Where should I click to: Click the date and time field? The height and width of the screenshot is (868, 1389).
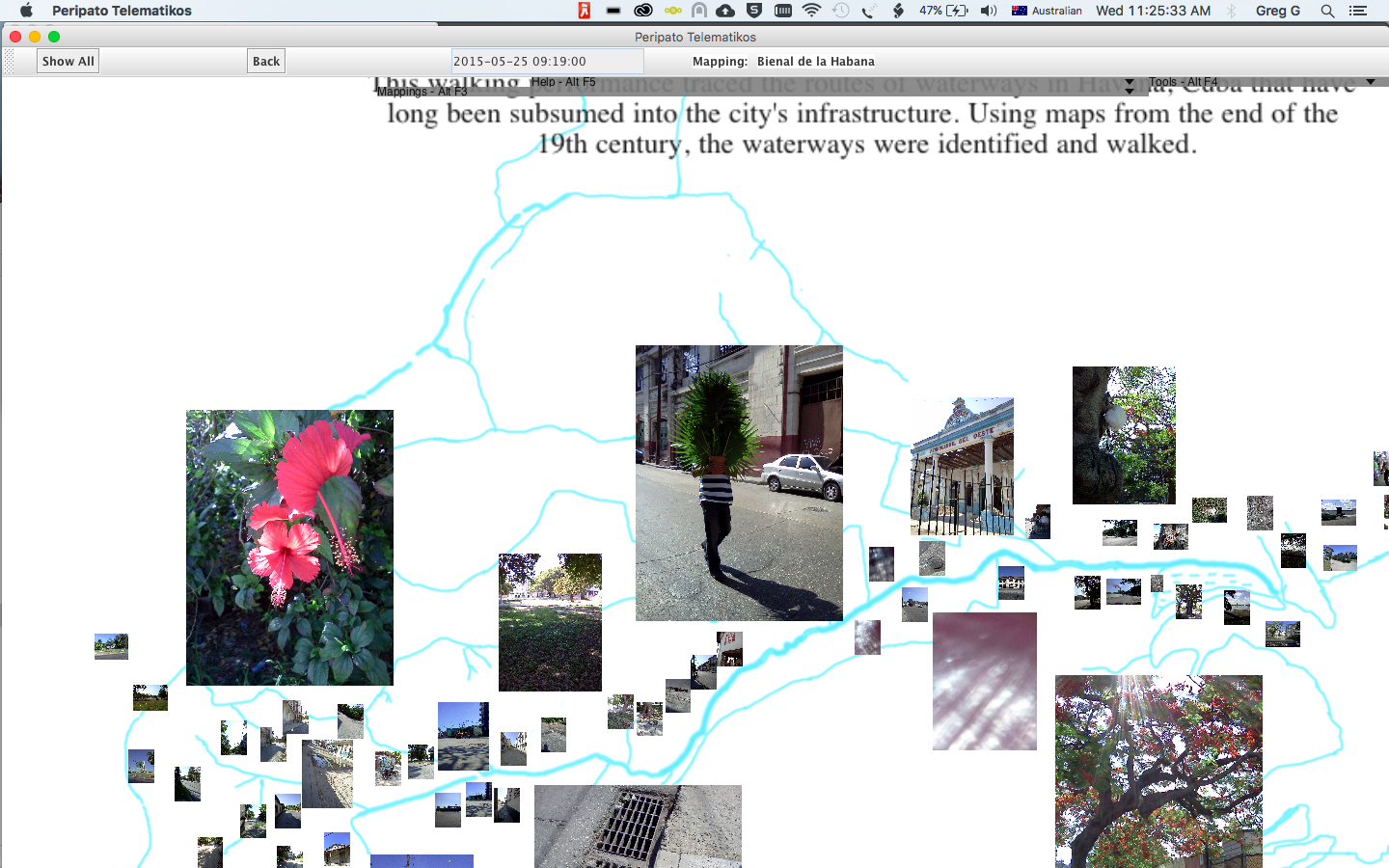coord(547,61)
